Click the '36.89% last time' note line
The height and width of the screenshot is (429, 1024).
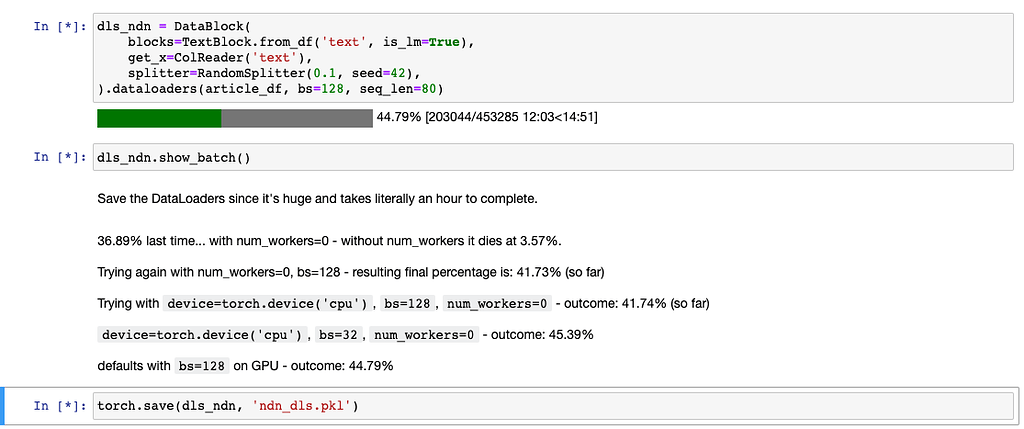tap(329, 242)
